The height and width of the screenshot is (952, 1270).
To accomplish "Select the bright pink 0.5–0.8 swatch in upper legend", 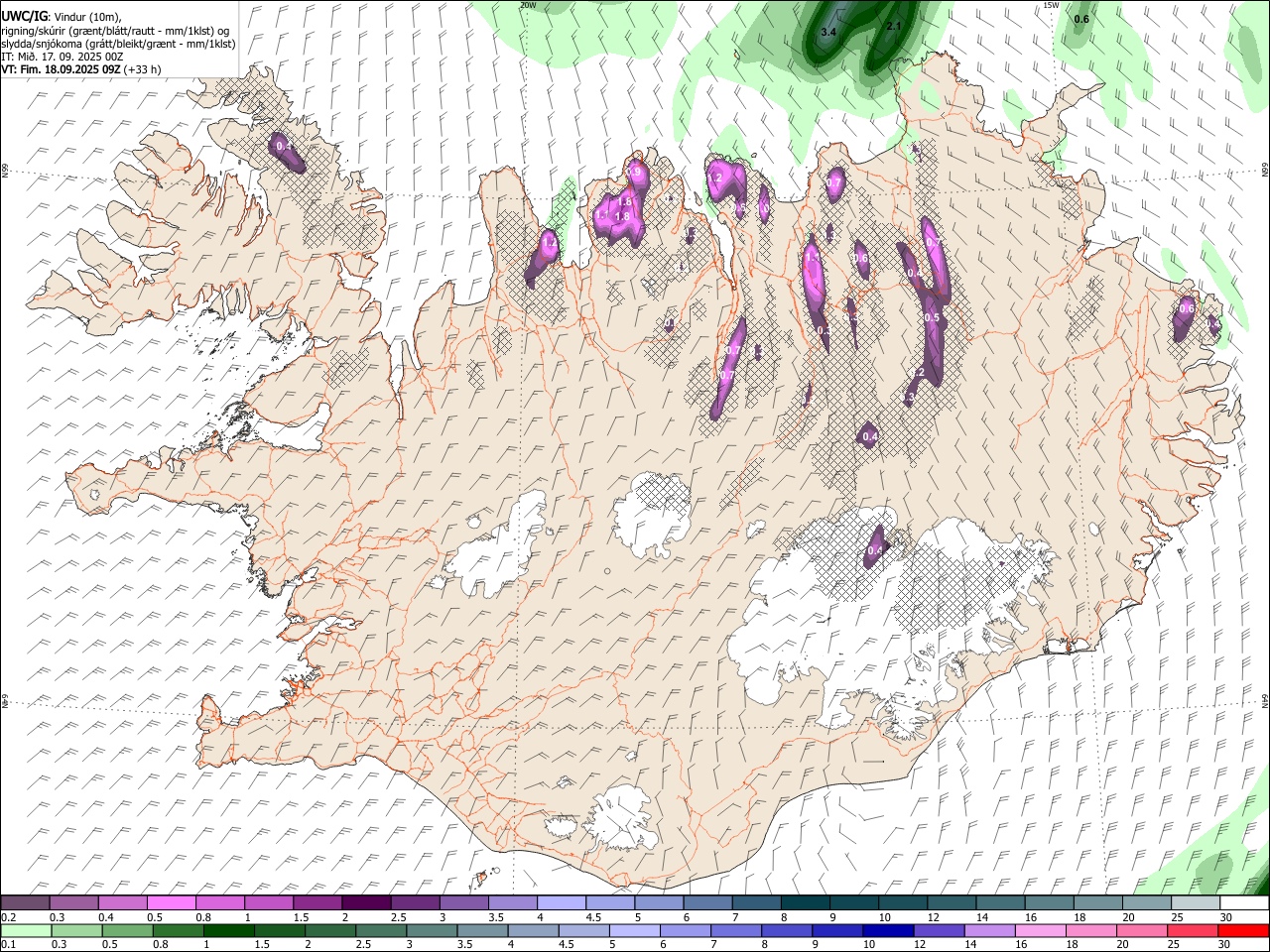I will point(172,902).
